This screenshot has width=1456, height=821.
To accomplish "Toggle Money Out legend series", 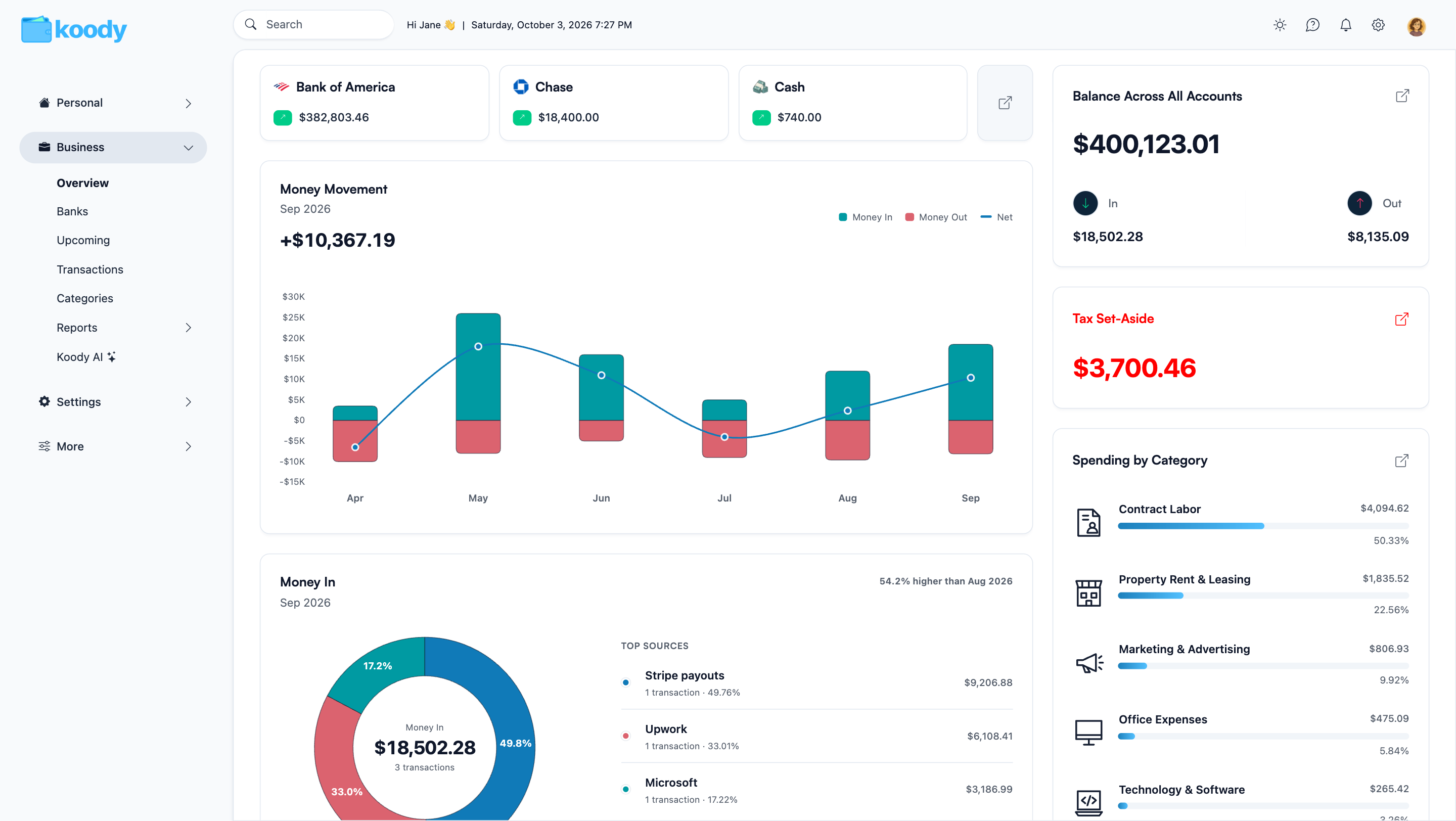I will pos(936,217).
